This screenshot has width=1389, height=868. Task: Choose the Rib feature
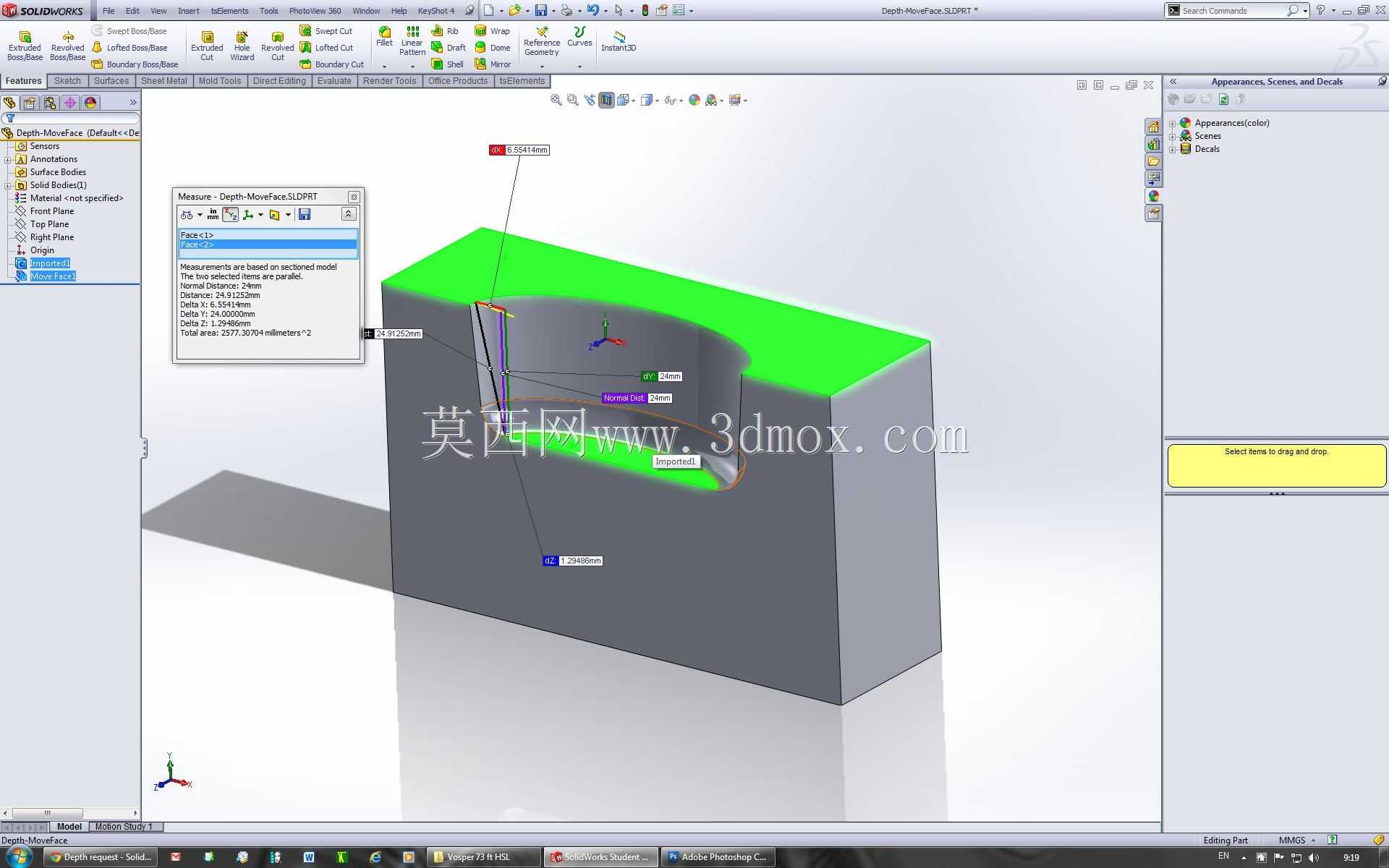point(445,31)
